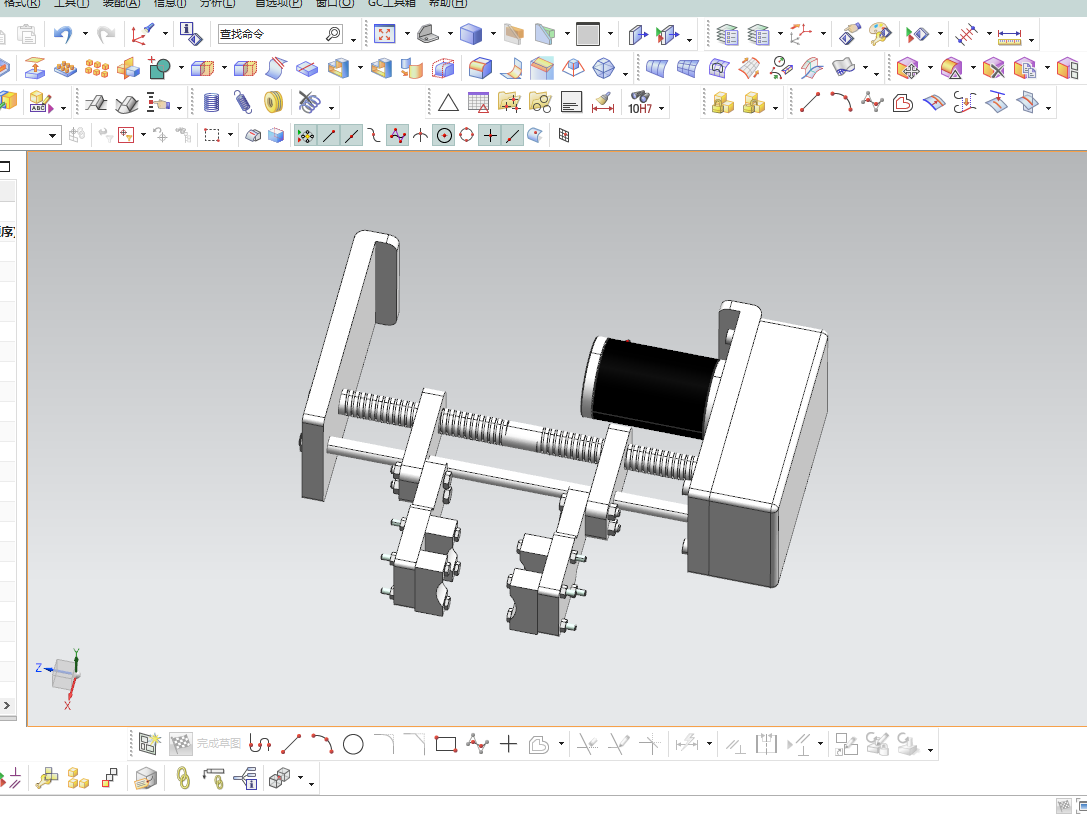Open the Undo history dropdown arrow
Viewport: 1087px width, 816px height.
[x=85, y=34]
